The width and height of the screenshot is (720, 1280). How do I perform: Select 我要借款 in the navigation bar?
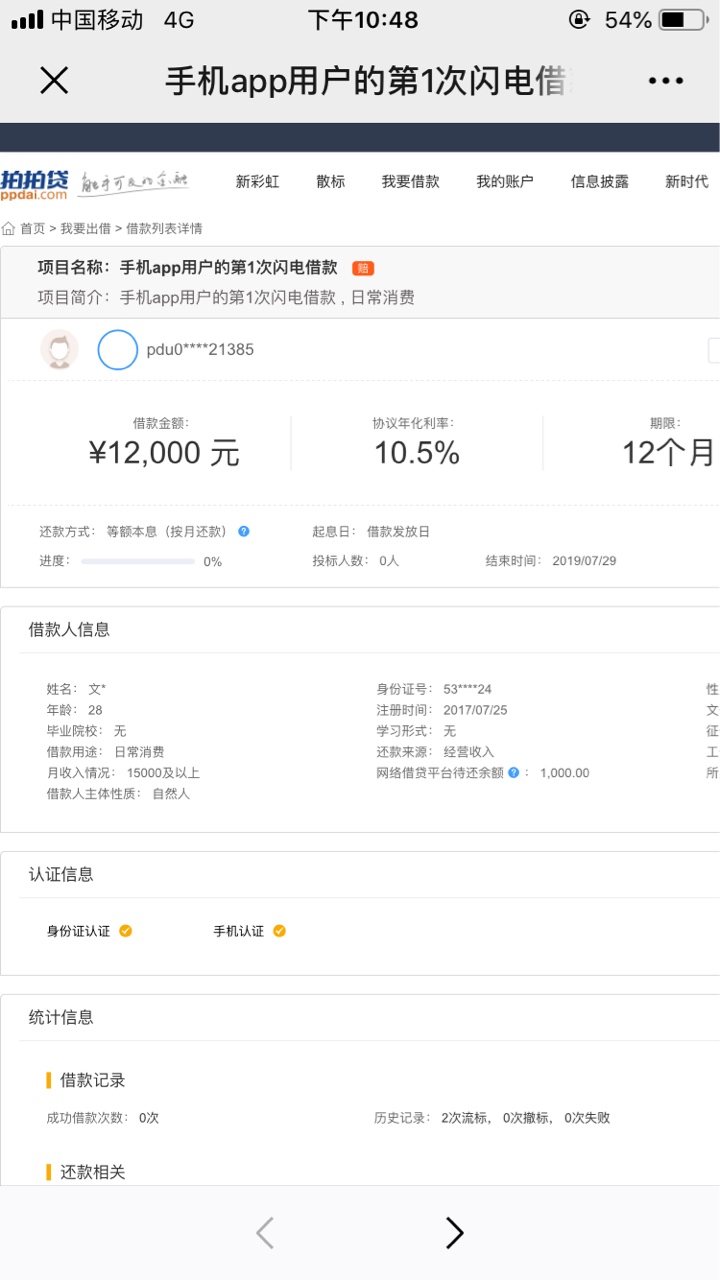click(410, 181)
